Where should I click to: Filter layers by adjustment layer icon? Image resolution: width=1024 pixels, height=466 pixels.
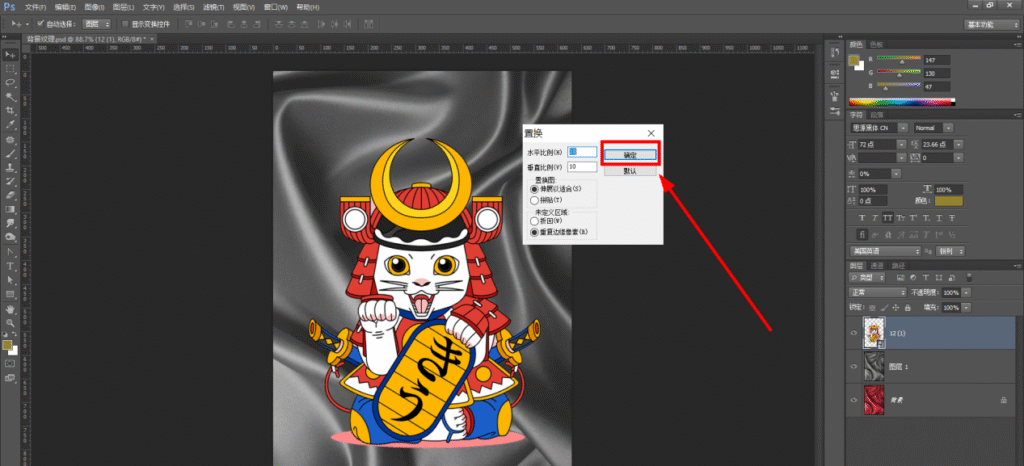(913, 277)
